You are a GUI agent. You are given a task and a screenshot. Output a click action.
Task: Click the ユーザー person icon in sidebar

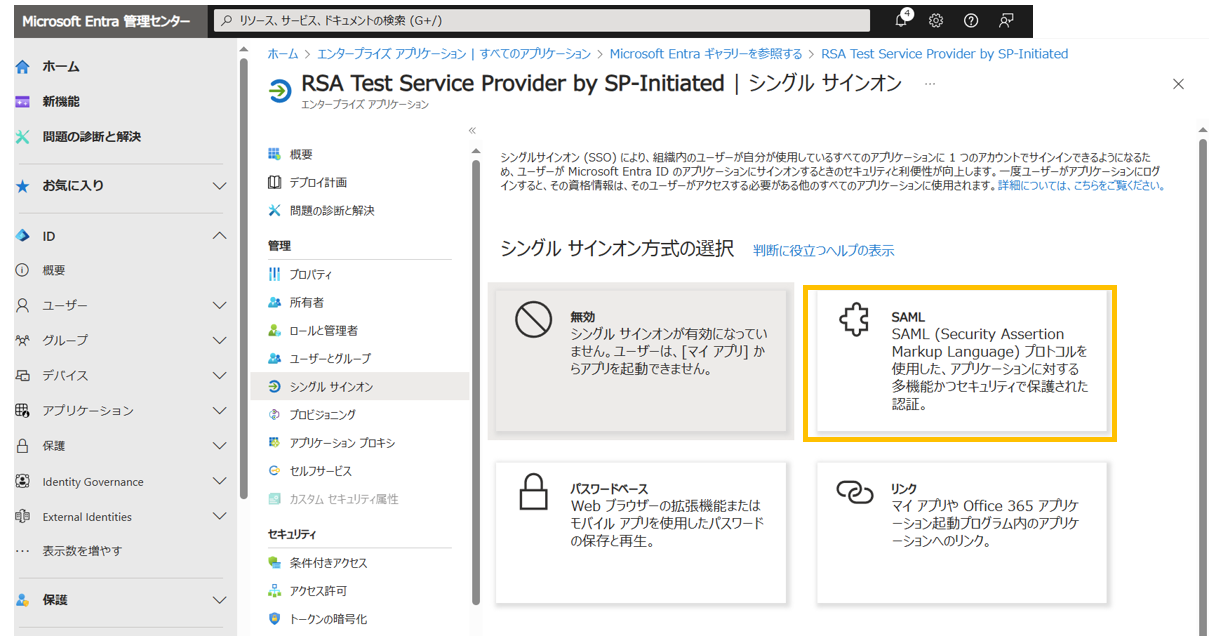coord(23,306)
